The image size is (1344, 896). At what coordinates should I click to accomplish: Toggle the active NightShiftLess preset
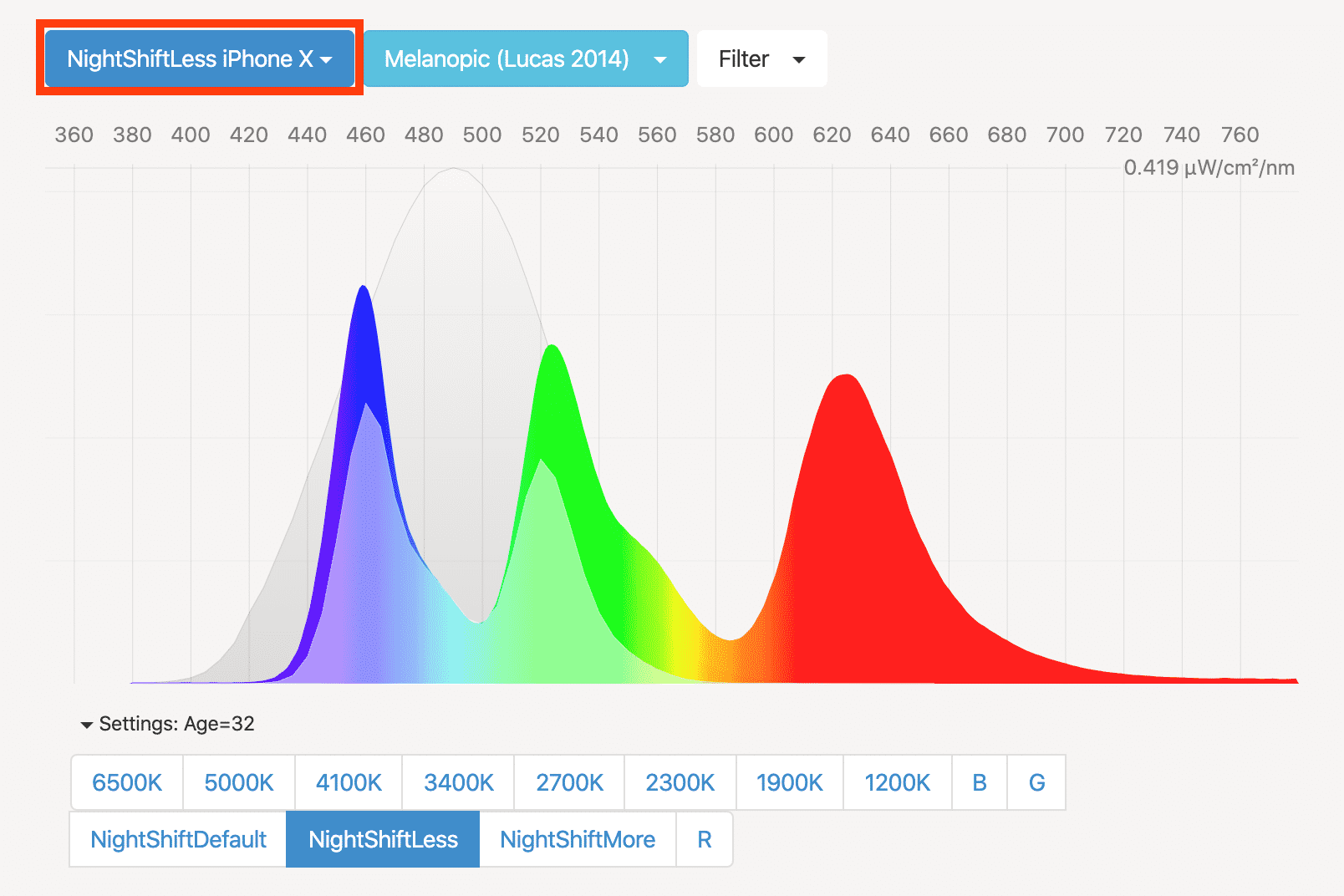click(x=383, y=839)
